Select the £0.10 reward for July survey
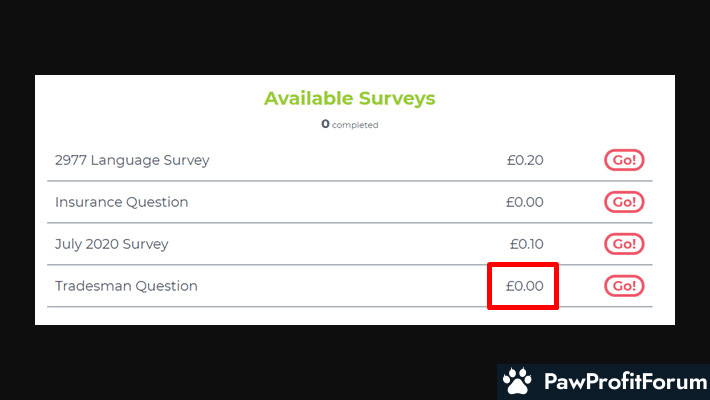The width and height of the screenshot is (710, 400). pos(526,244)
